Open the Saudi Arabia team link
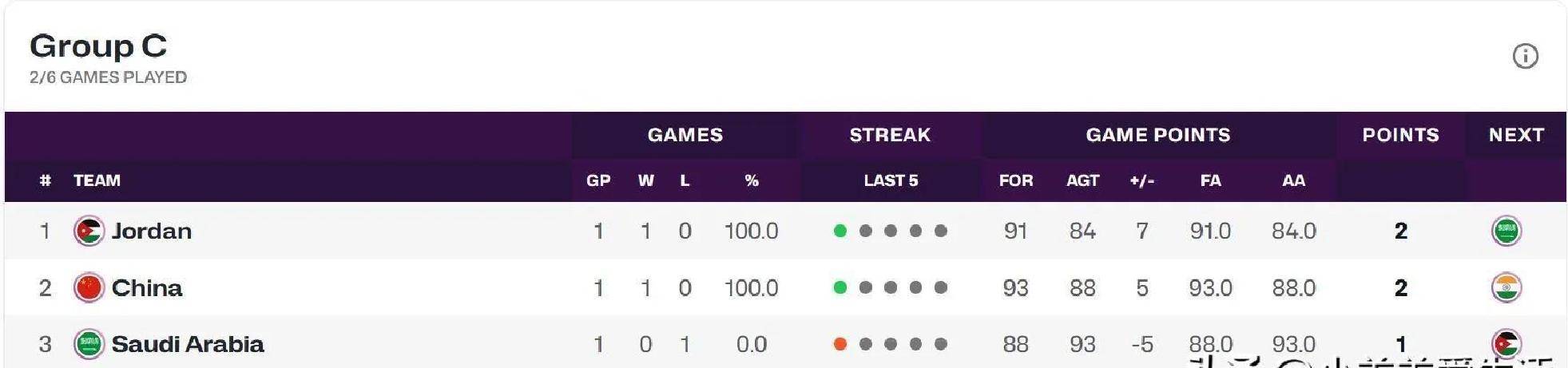Image resolution: width=1568 pixels, height=368 pixels. tap(187, 344)
